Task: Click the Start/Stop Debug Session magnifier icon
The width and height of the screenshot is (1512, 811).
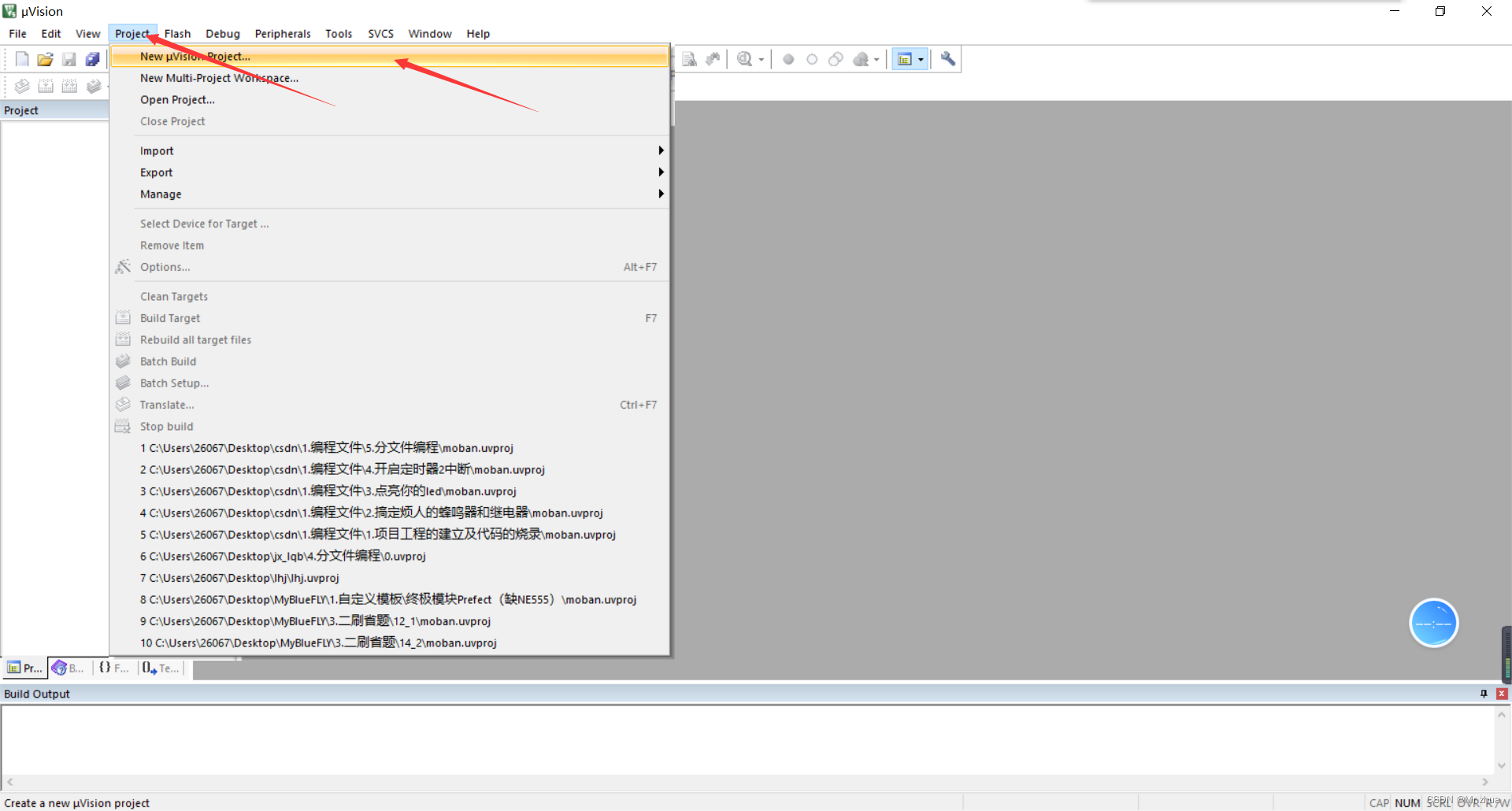Action: 744,59
